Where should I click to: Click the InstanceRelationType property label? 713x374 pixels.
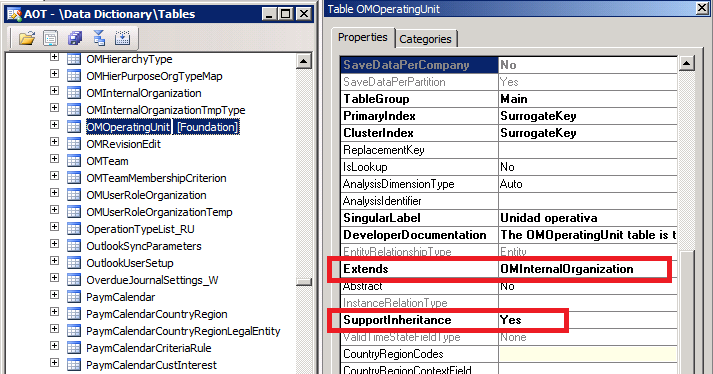(395, 303)
